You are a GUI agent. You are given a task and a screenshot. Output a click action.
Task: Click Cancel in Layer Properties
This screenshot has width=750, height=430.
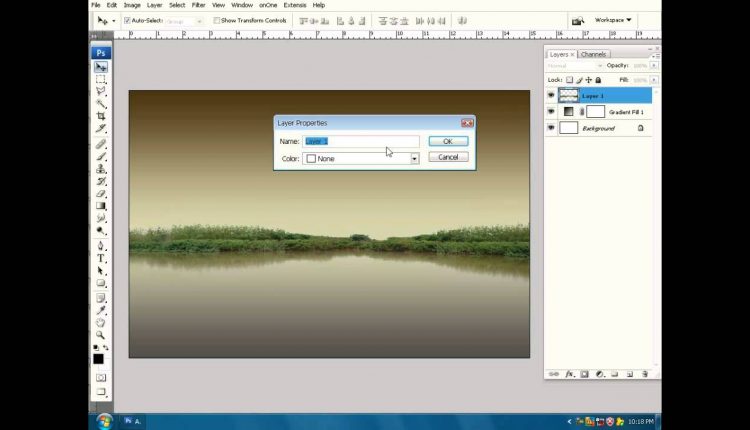coord(448,157)
